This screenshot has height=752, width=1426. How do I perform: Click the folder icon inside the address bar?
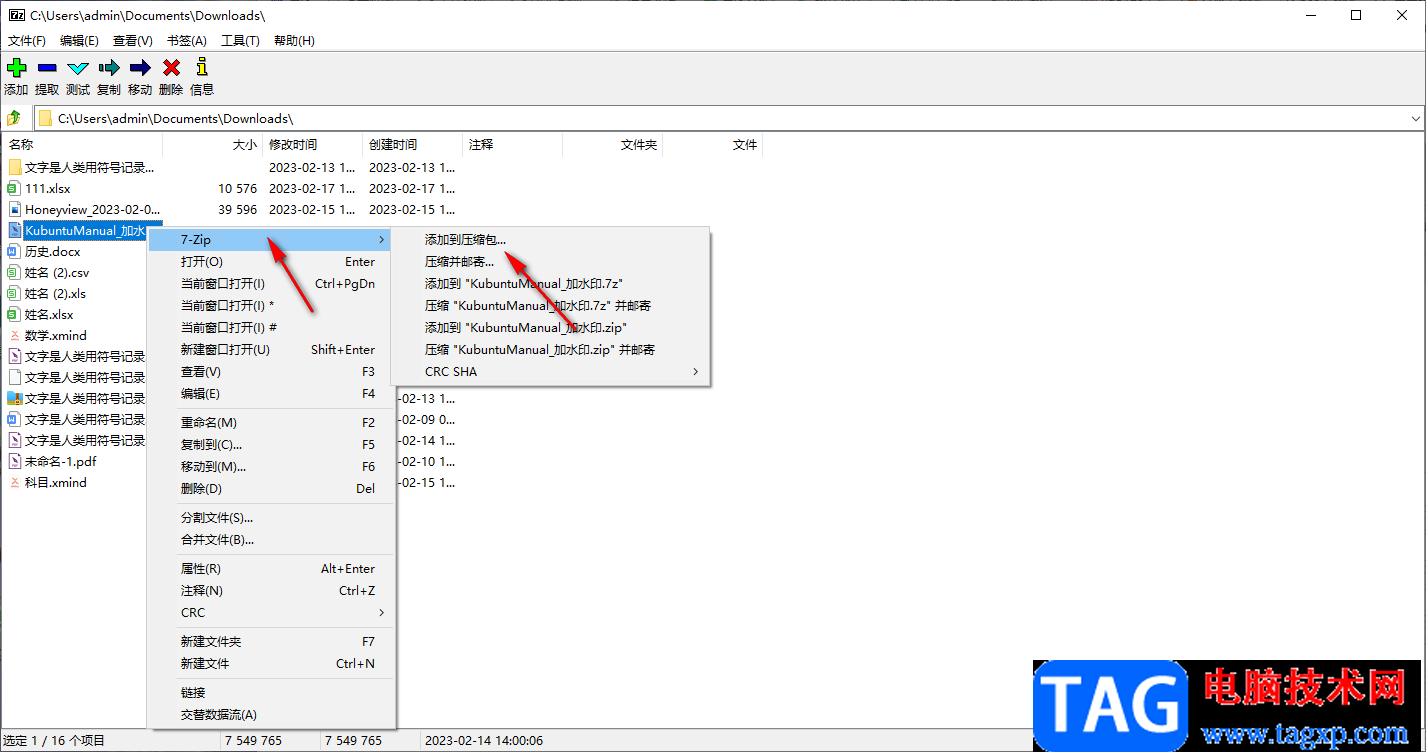click(x=46, y=118)
